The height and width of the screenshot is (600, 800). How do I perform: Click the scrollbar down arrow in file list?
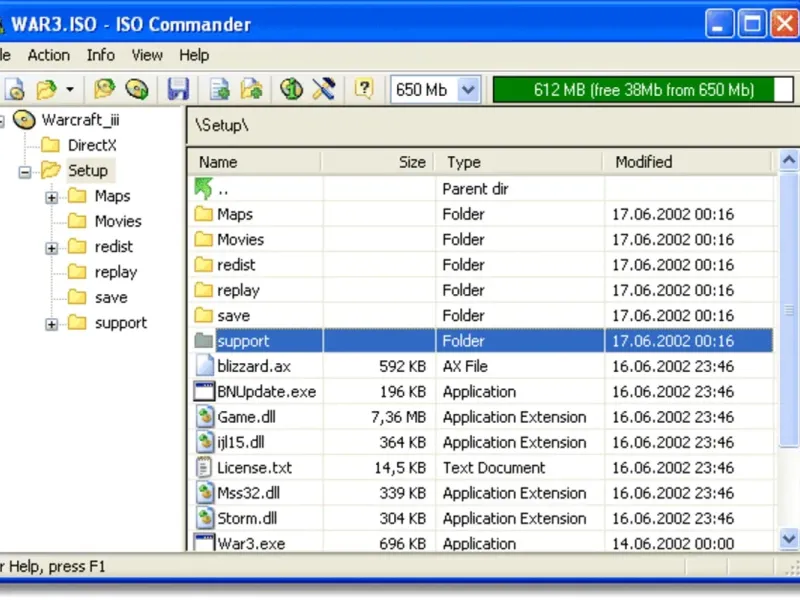pyautogui.click(x=789, y=539)
